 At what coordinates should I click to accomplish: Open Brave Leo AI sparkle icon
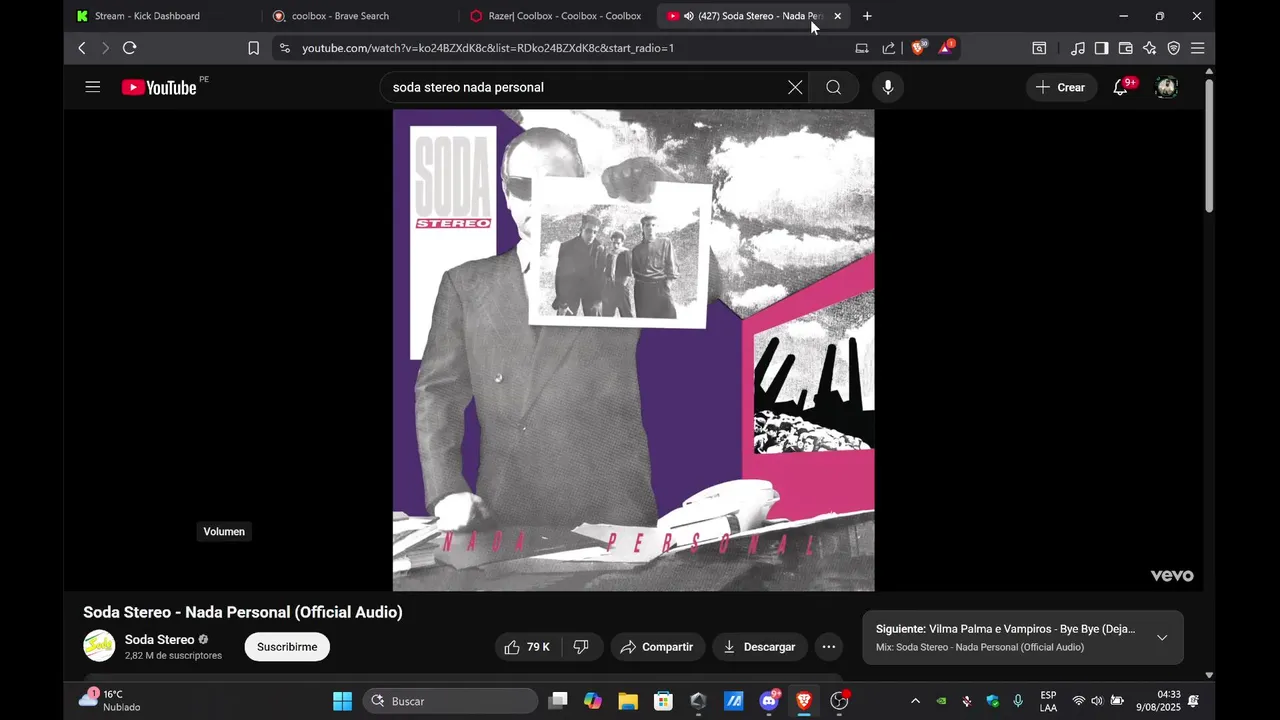click(x=1149, y=48)
